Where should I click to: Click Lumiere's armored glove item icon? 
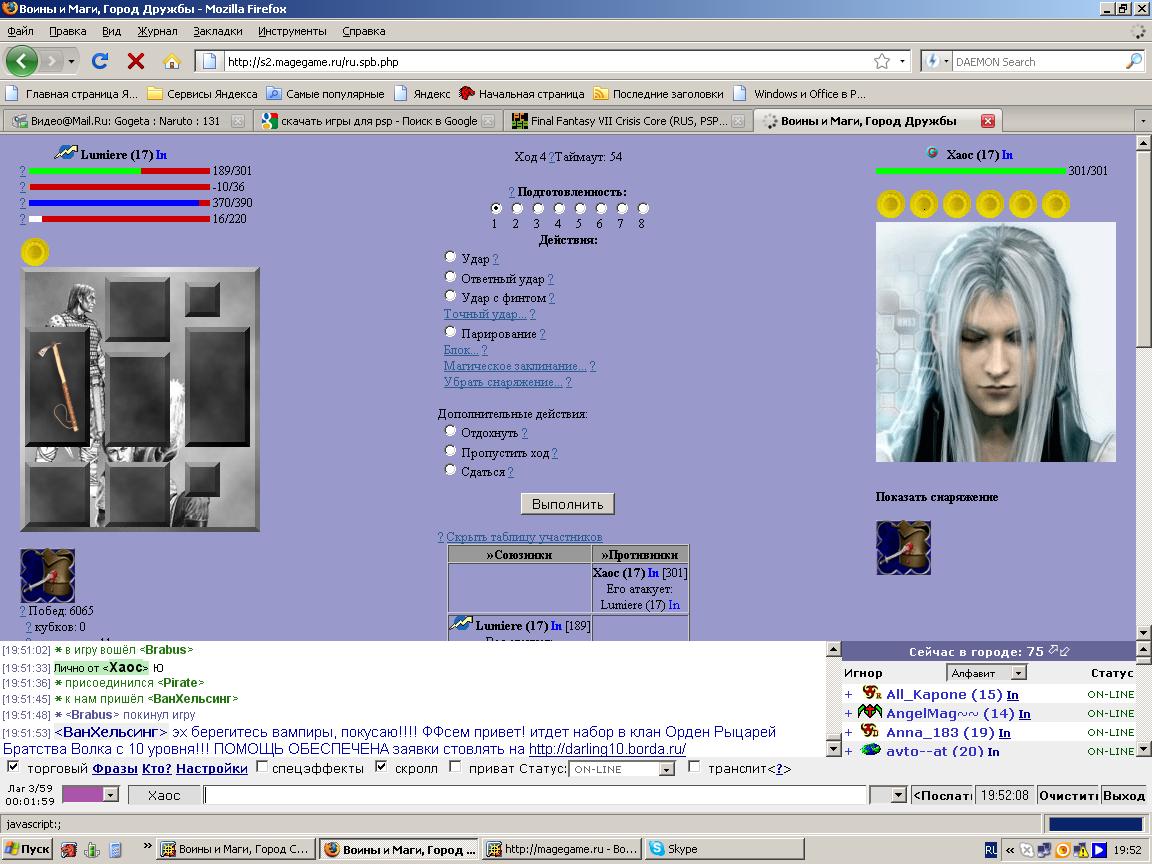(x=47, y=575)
